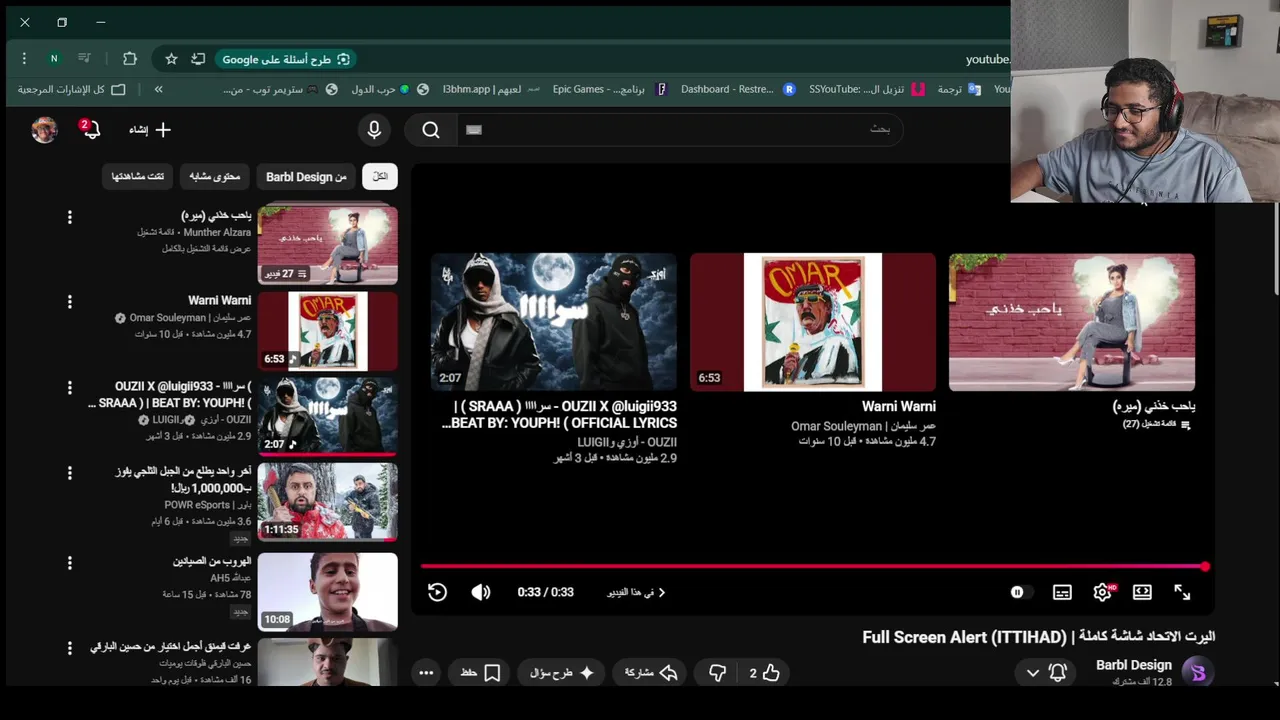Open YouTube notifications bell

[91, 130]
